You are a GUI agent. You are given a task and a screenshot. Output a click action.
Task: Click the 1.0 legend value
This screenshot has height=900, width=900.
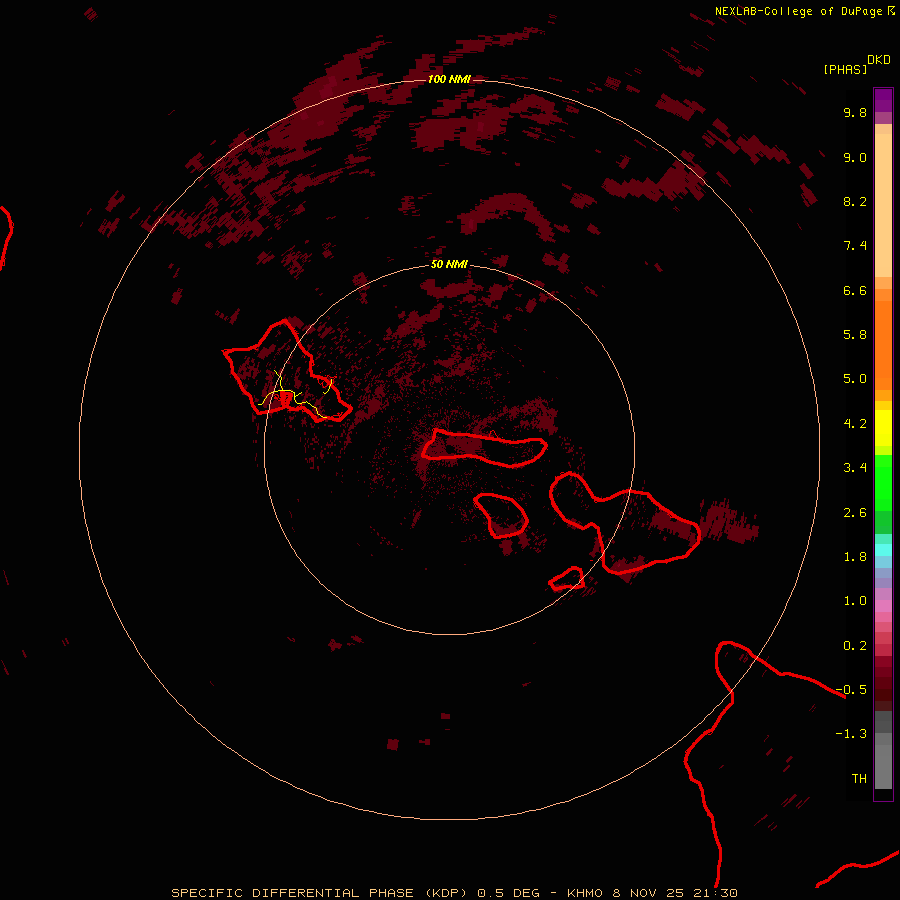(x=855, y=601)
